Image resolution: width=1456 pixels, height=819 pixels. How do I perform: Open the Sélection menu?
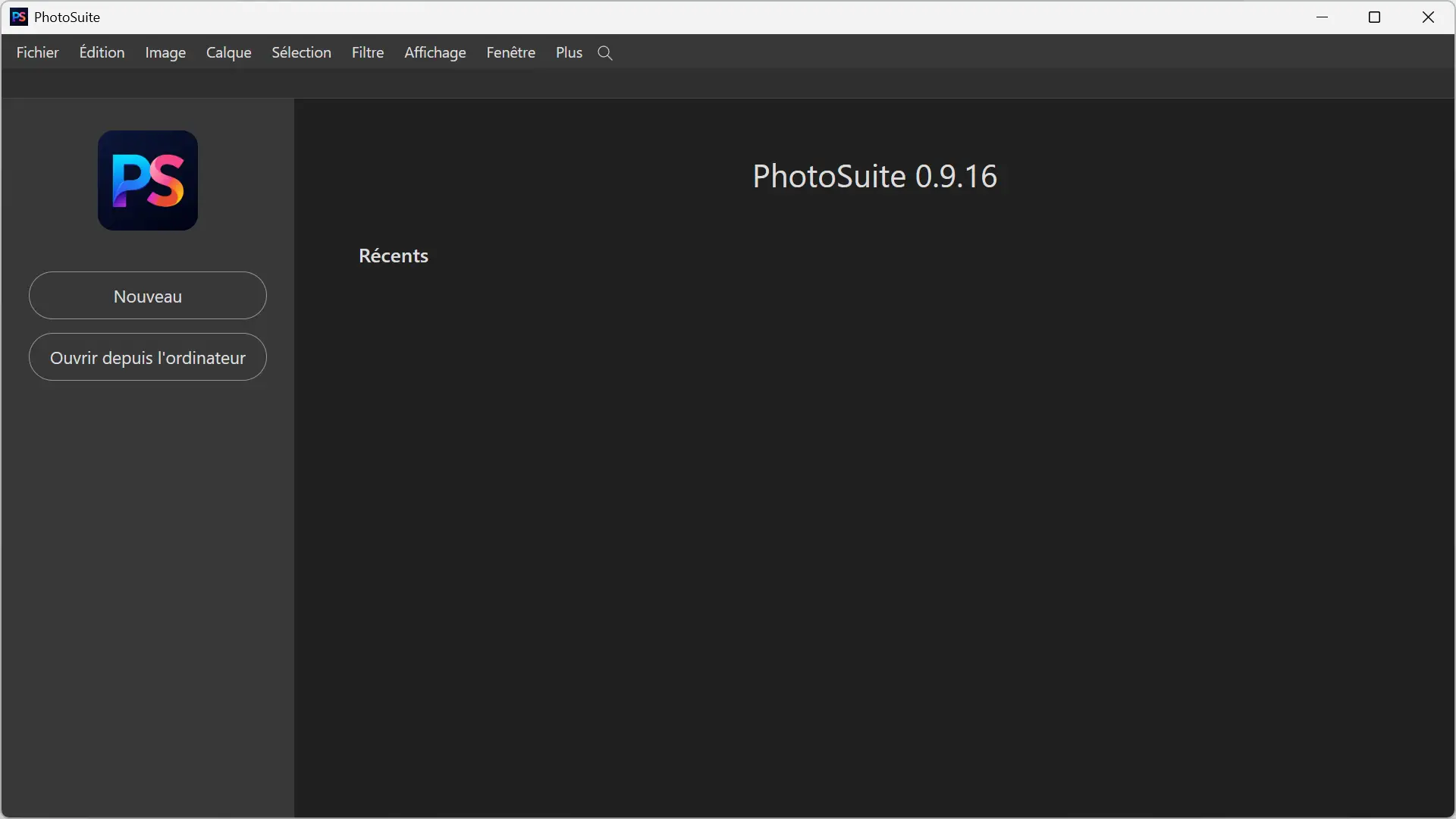[302, 52]
